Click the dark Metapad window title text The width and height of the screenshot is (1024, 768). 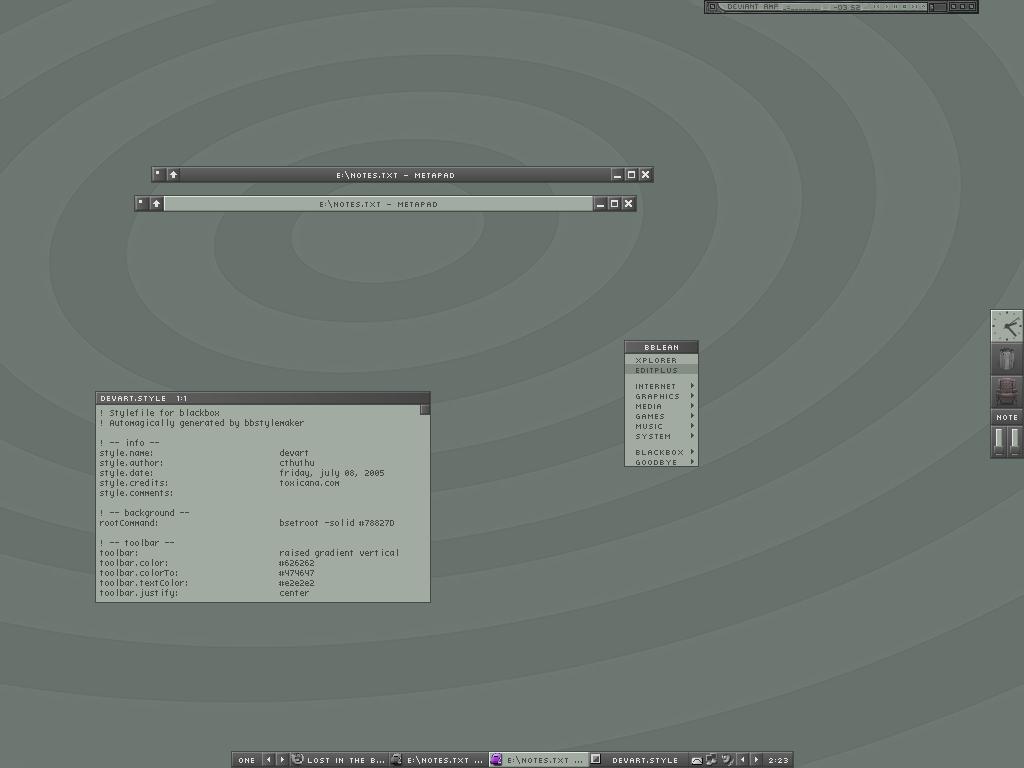coord(395,175)
